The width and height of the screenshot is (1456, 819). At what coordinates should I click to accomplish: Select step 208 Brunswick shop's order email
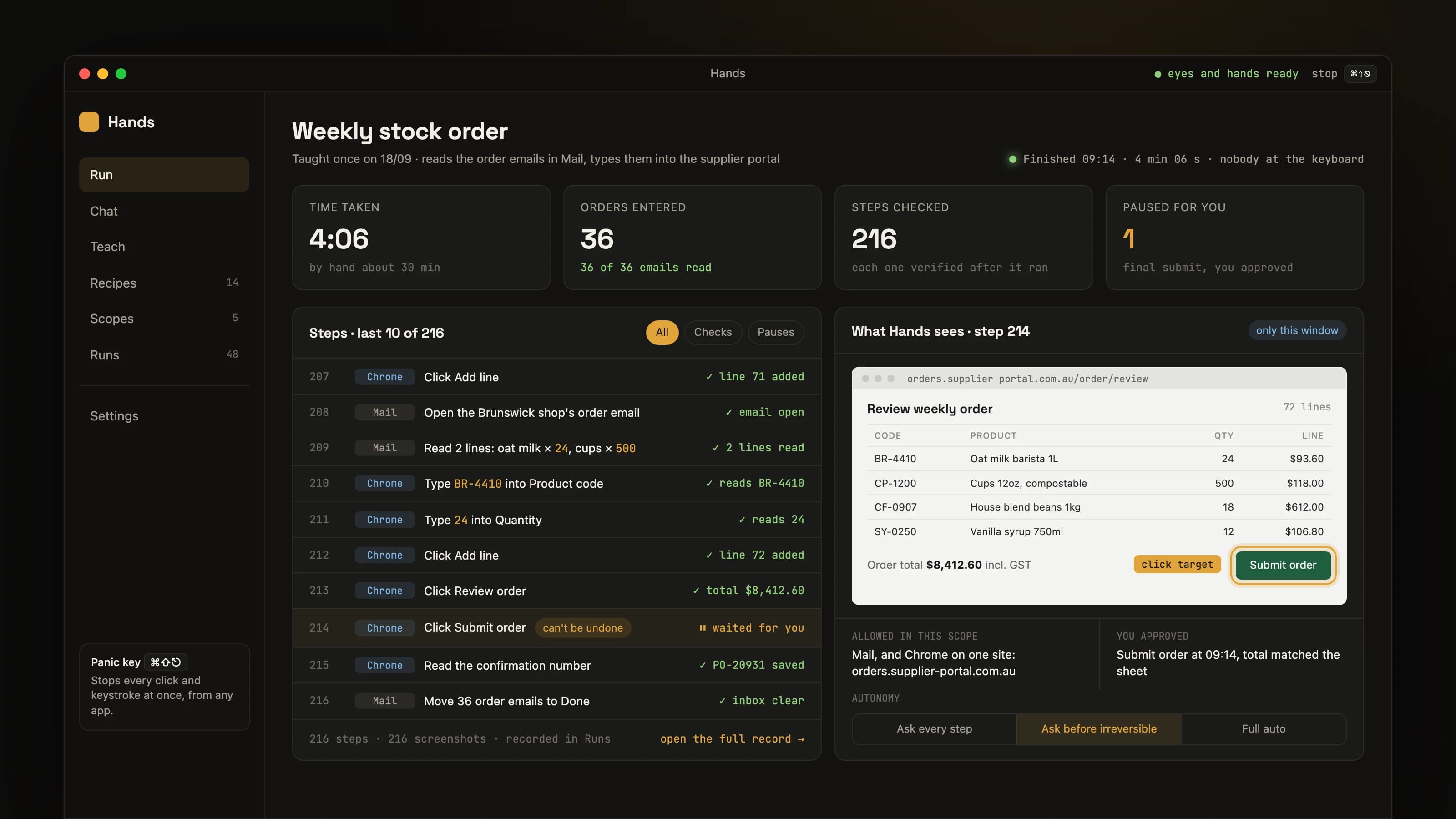[x=556, y=413]
